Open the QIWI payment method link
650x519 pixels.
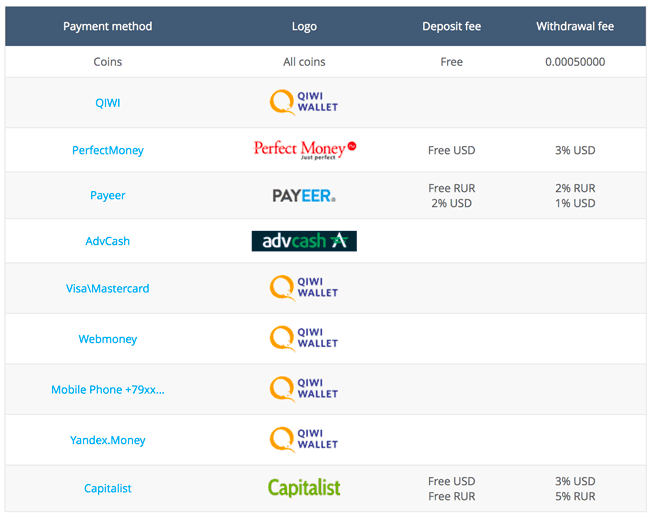108,103
